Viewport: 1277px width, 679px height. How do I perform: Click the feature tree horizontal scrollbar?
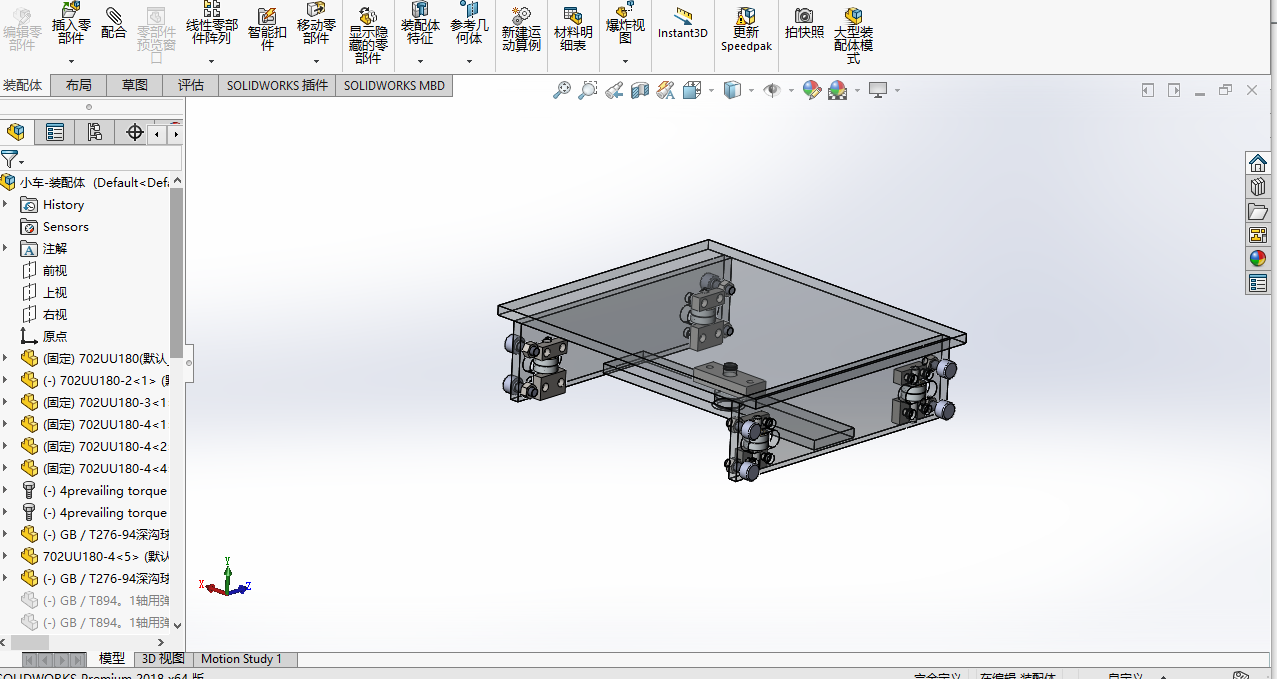click(28, 642)
